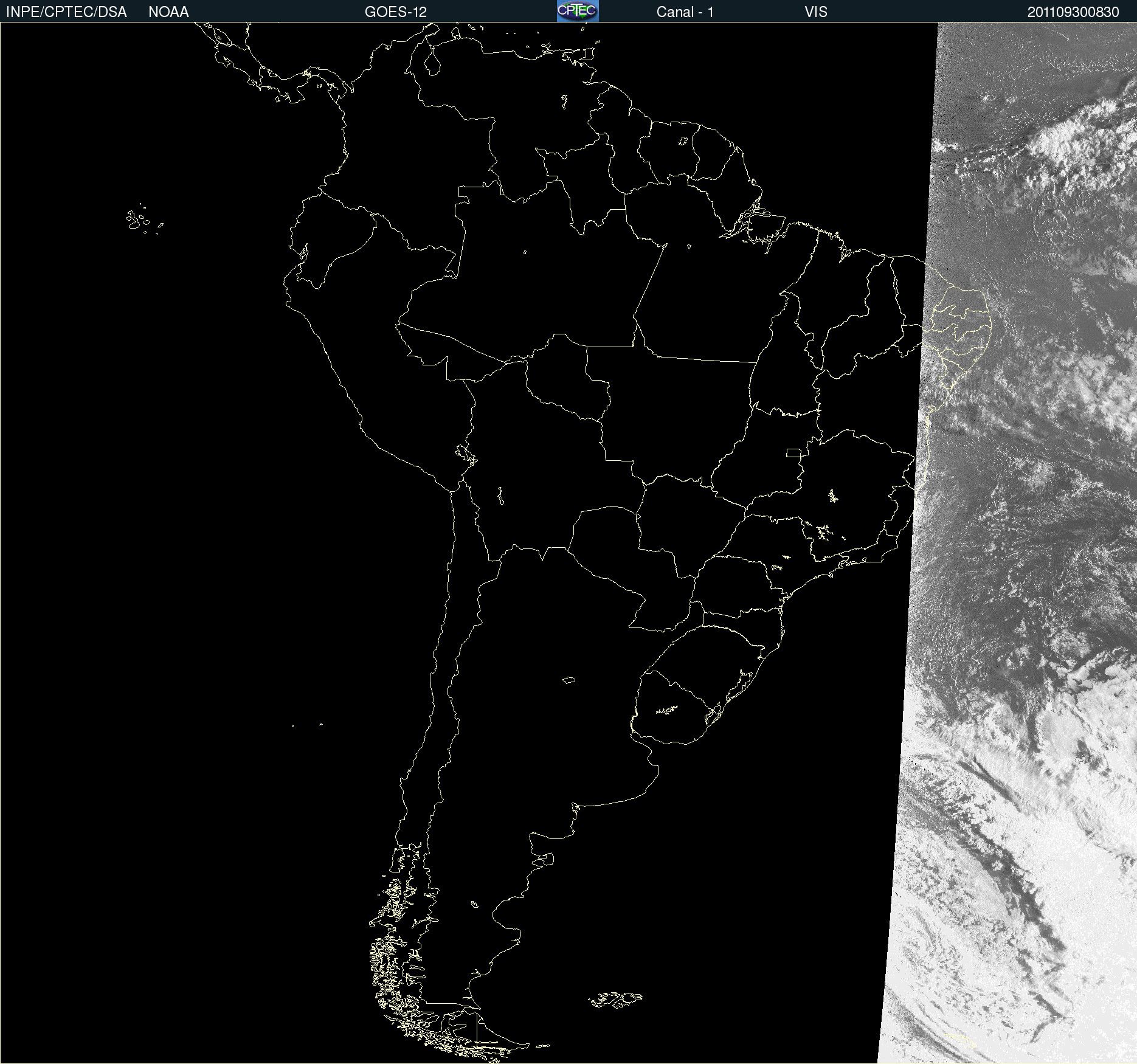This screenshot has height=1064, width=1137.
Task: Click the 201109300830 timestamp
Action: (1073, 12)
